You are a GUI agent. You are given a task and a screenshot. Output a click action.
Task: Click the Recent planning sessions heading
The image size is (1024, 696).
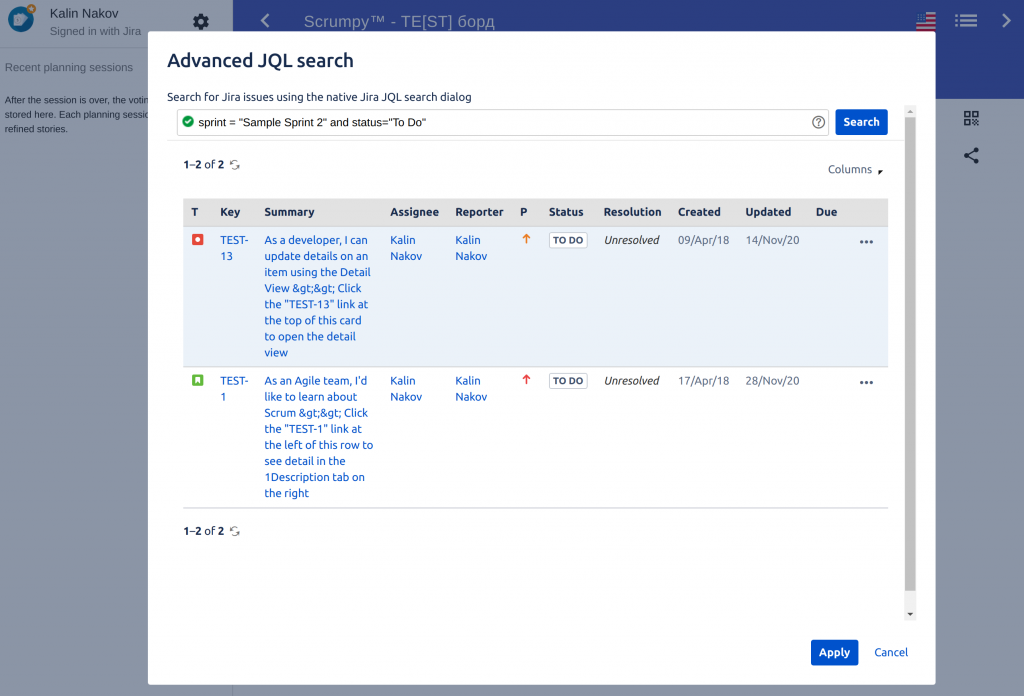coord(69,67)
